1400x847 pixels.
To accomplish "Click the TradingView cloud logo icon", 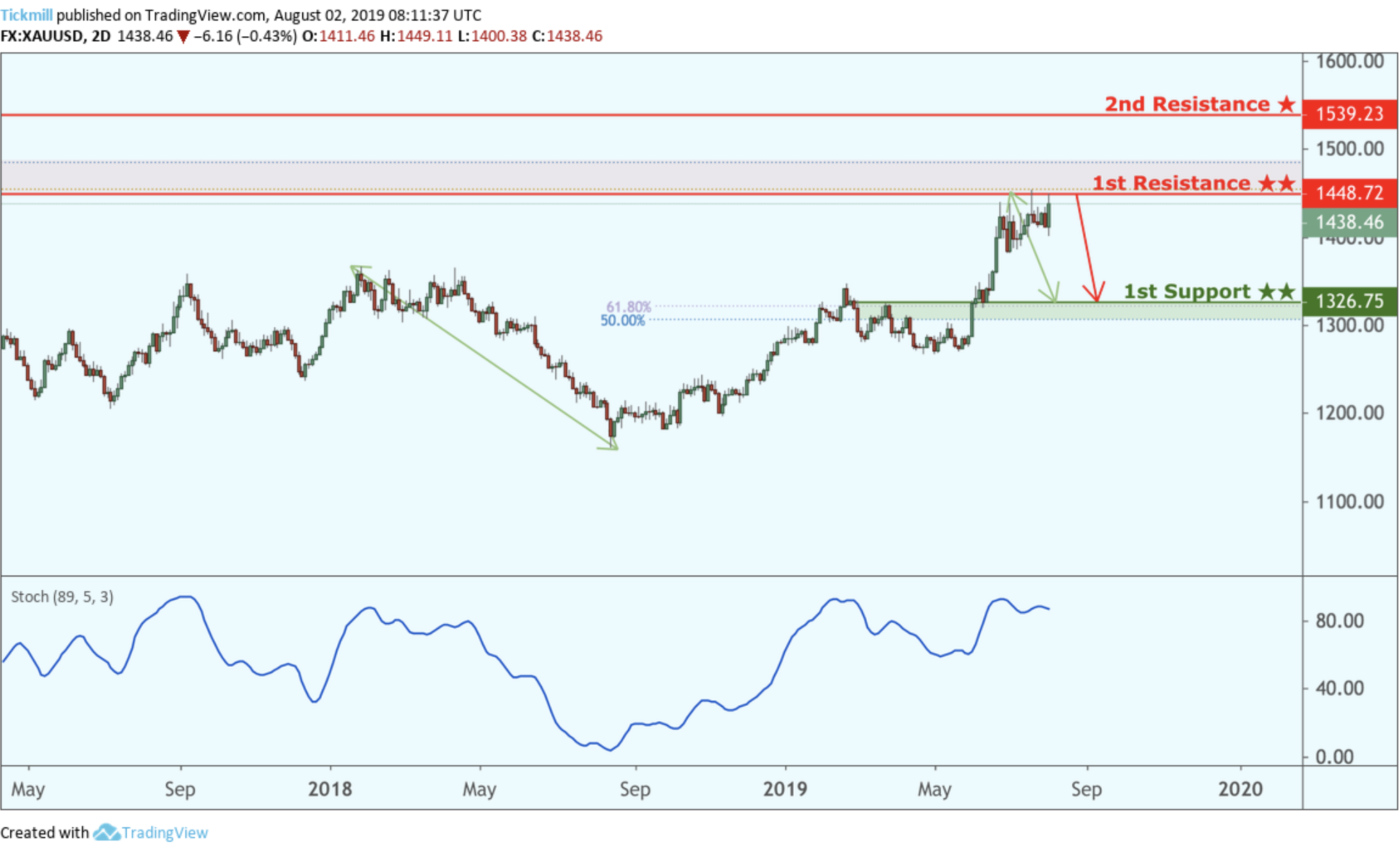I will point(106,832).
